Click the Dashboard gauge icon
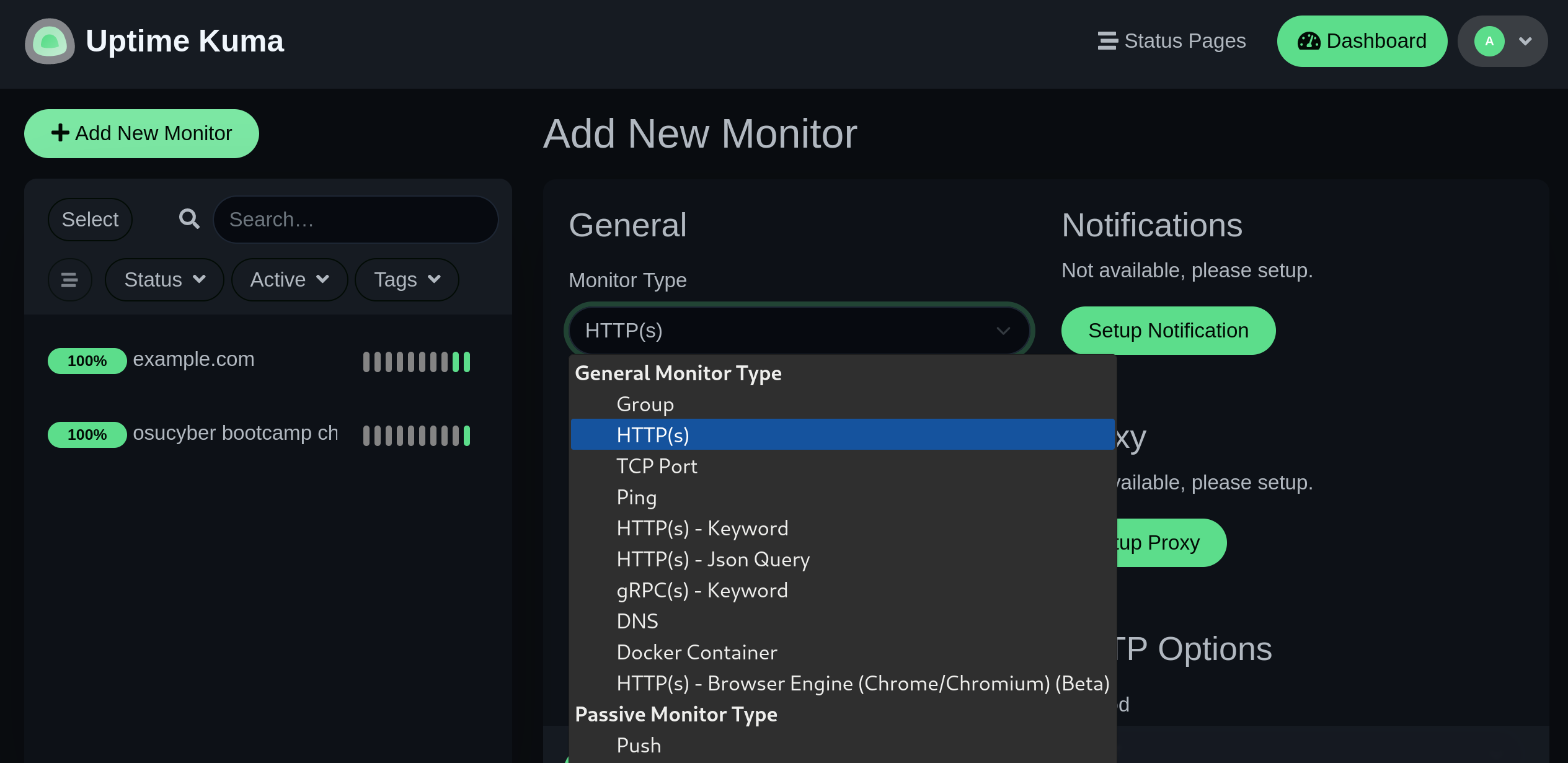This screenshot has height=763, width=1568. (1309, 41)
